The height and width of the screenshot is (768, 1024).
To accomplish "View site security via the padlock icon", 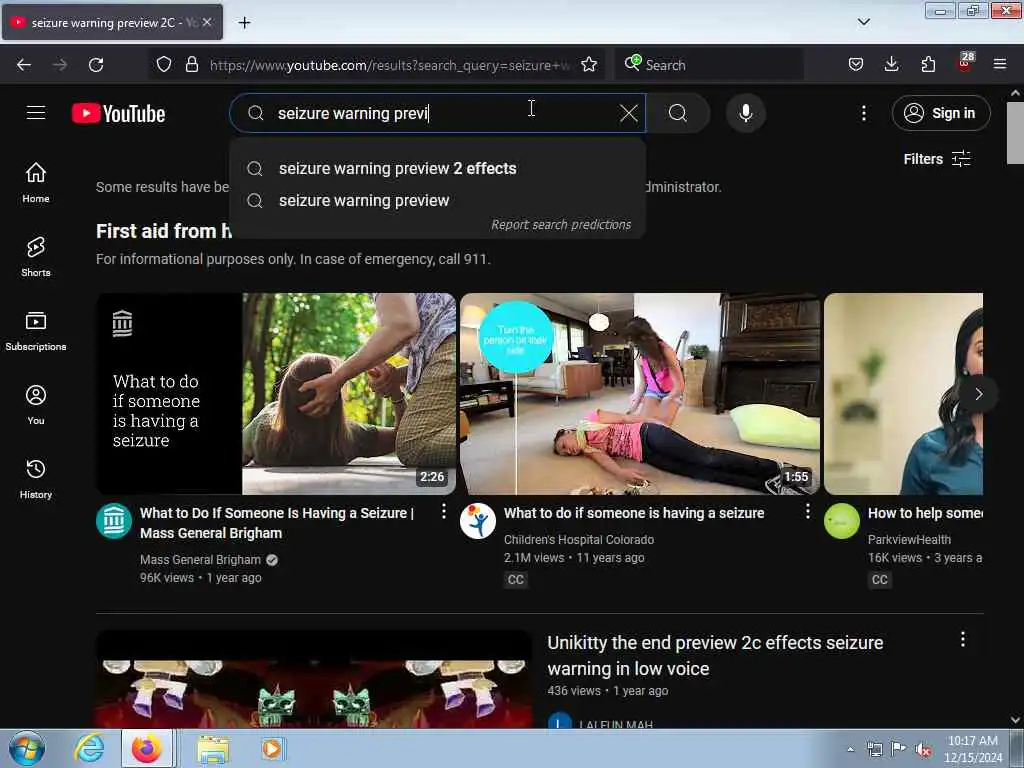I will [x=191, y=65].
